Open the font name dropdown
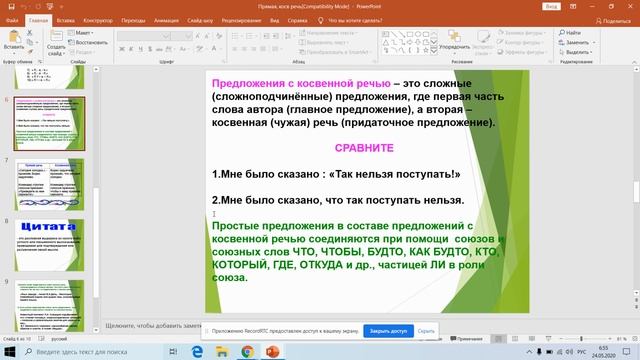This screenshot has height=360, width=640. pyautogui.click(x=165, y=36)
